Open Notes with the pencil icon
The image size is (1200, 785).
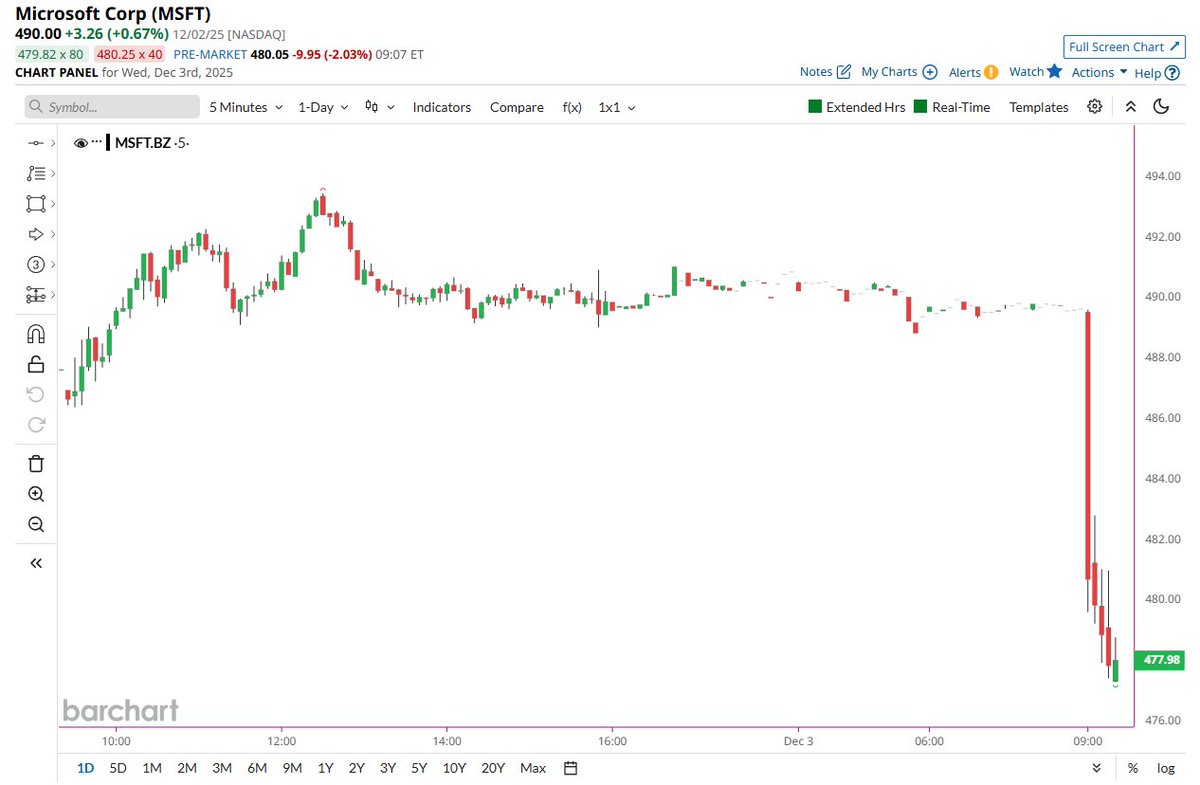click(x=826, y=72)
